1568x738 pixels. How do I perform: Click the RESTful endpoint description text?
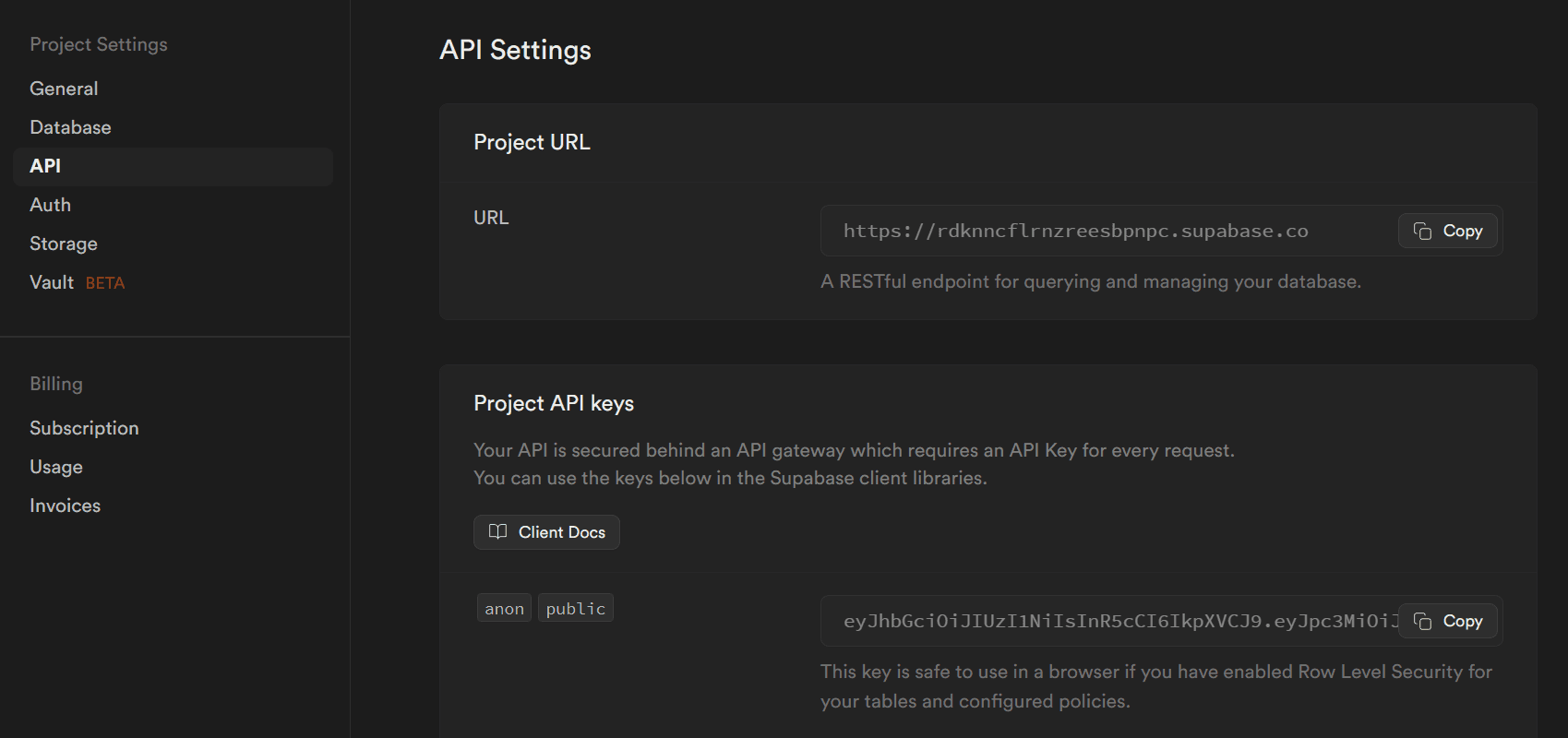click(x=1091, y=281)
